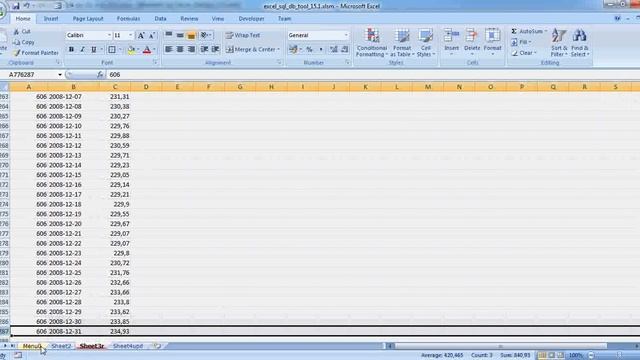Click Delete cells button
Image resolution: width=640 pixels, height=360 pixels.
[x=472, y=42]
